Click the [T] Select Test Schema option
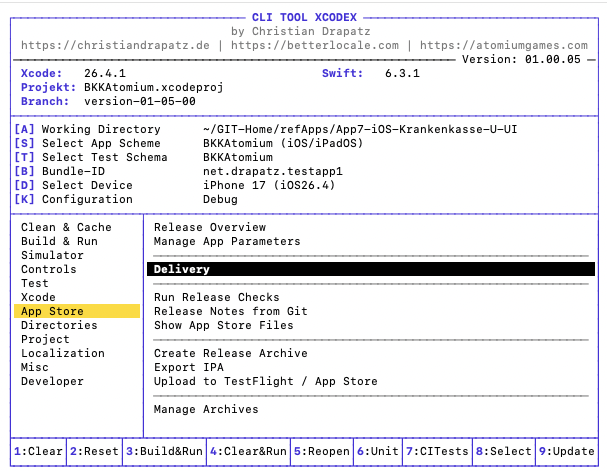 (91, 157)
